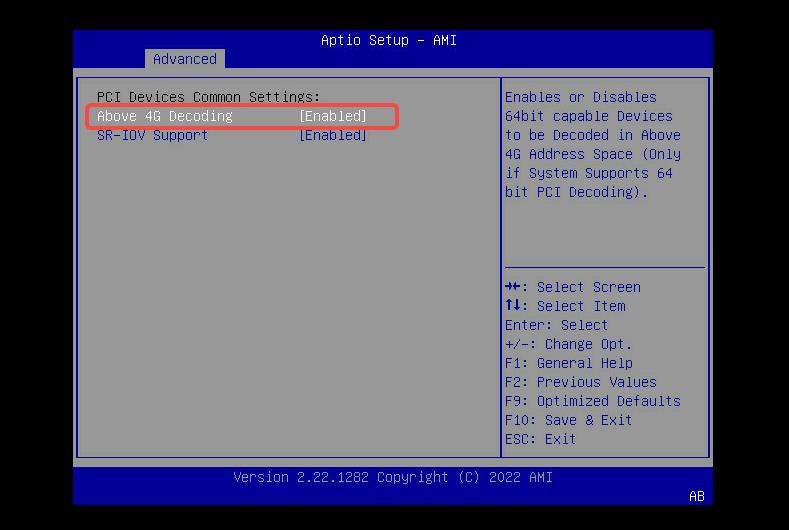Image resolution: width=789 pixels, height=530 pixels.
Task: Click the Version 2.22.1282 copyright footer
Action: pos(392,477)
